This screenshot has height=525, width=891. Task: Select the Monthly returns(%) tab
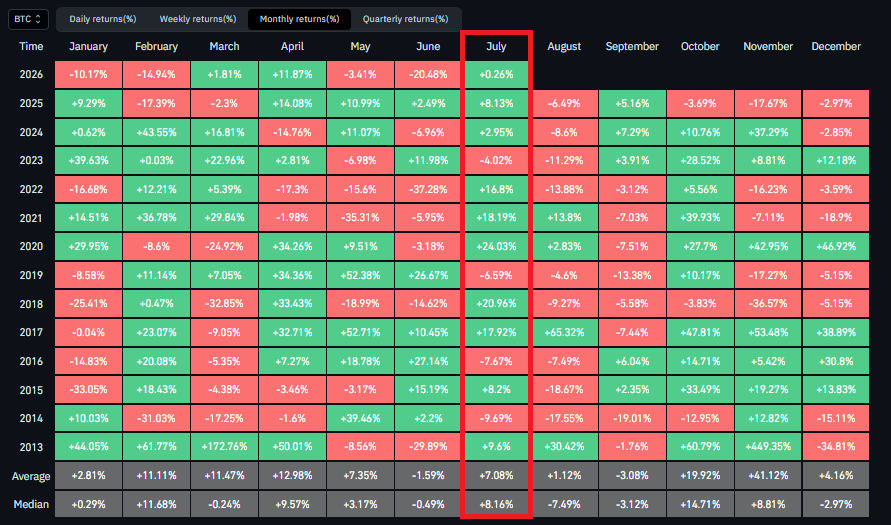(299, 19)
